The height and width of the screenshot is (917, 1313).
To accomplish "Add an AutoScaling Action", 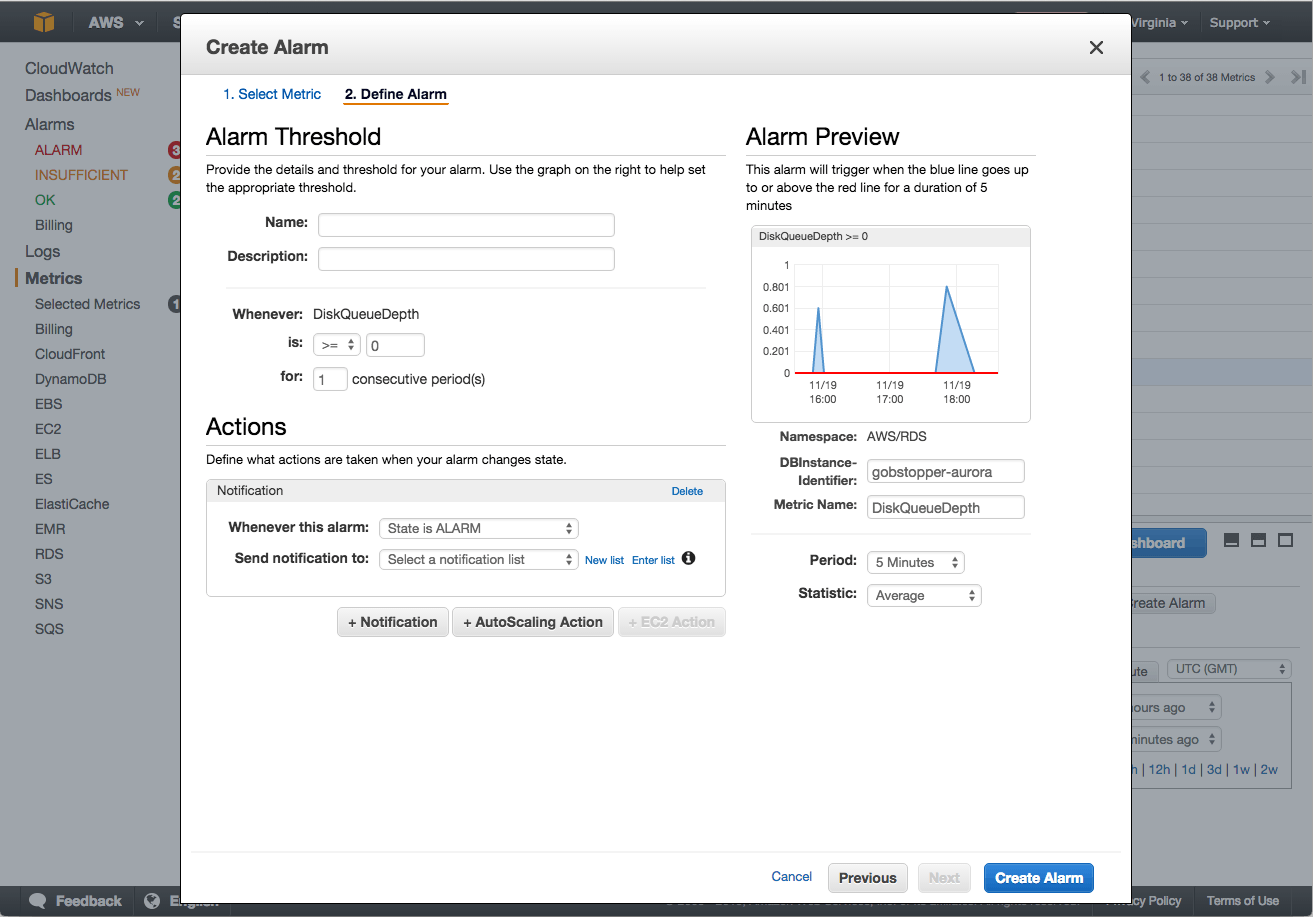I will click(x=533, y=622).
